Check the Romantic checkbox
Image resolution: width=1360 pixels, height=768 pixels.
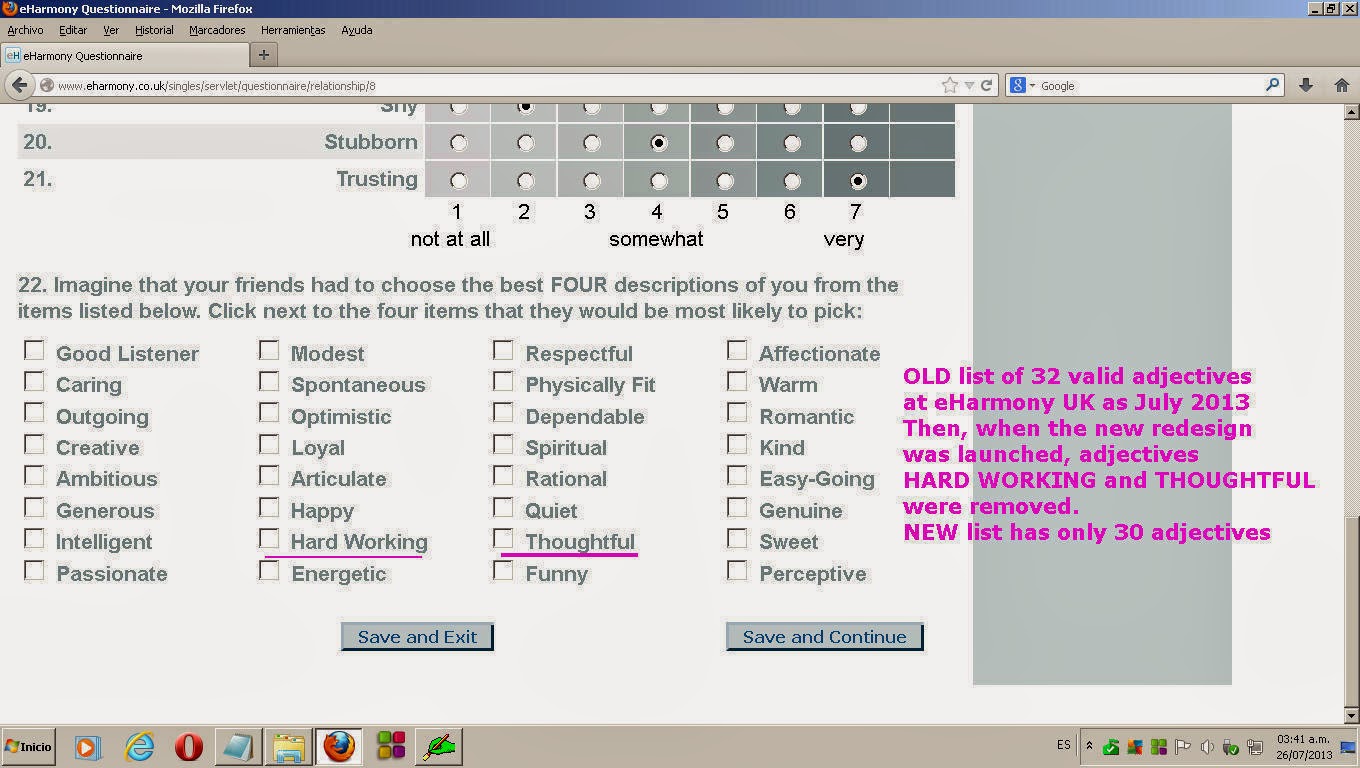point(737,412)
